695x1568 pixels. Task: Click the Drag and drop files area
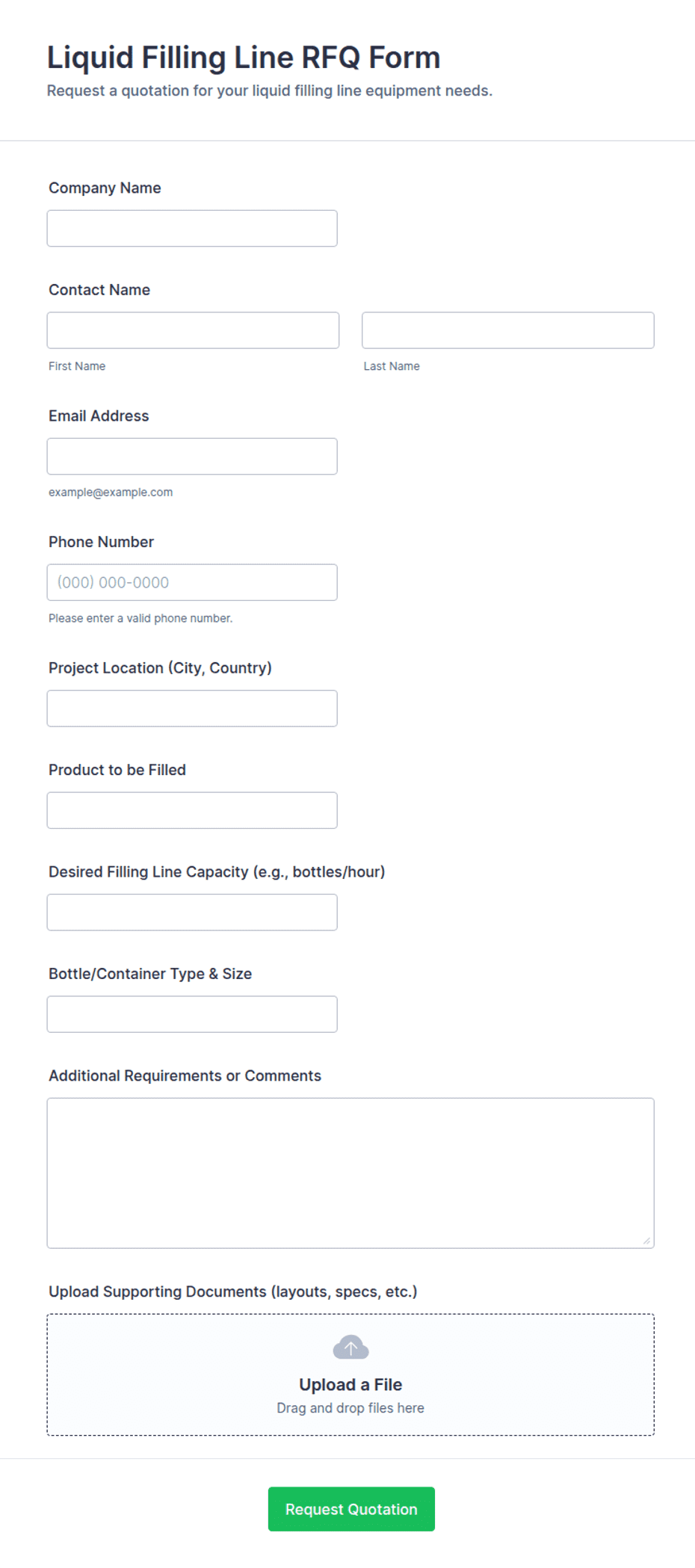[x=350, y=1374]
